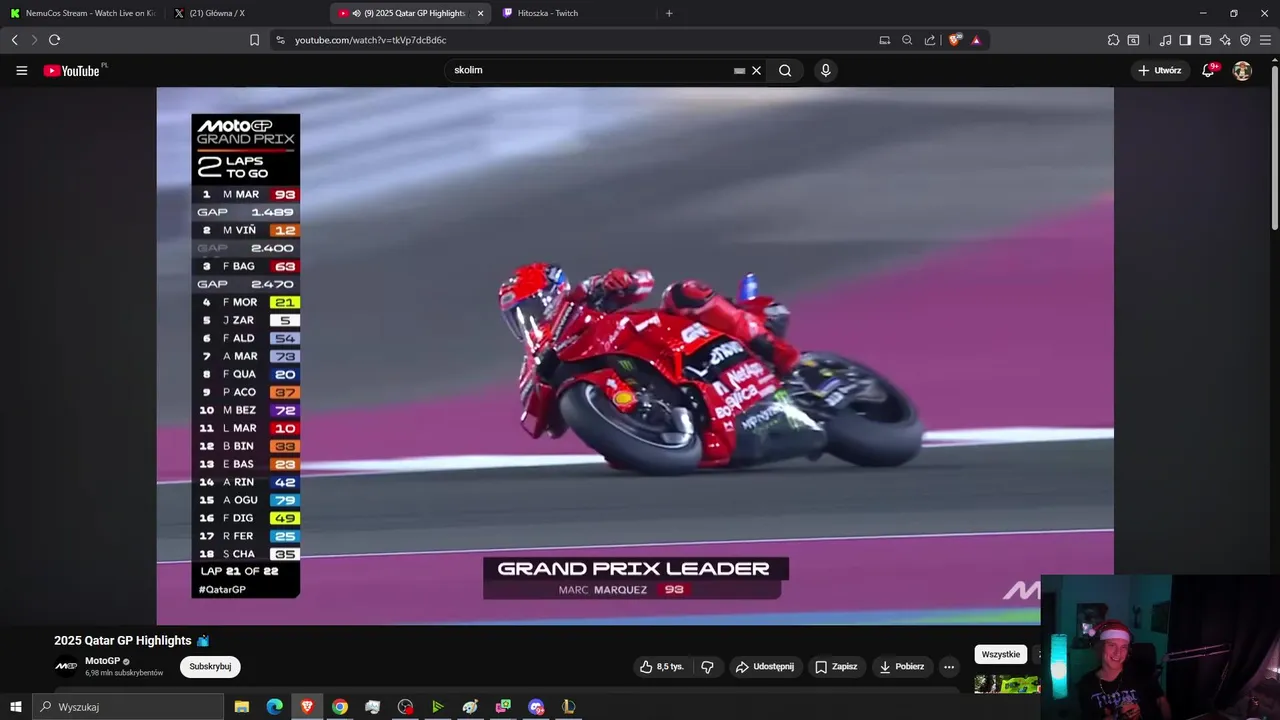Open Google Chrome from taskbar
Viewport: 1280px width, 720px height.
click(x=340, y=707)
